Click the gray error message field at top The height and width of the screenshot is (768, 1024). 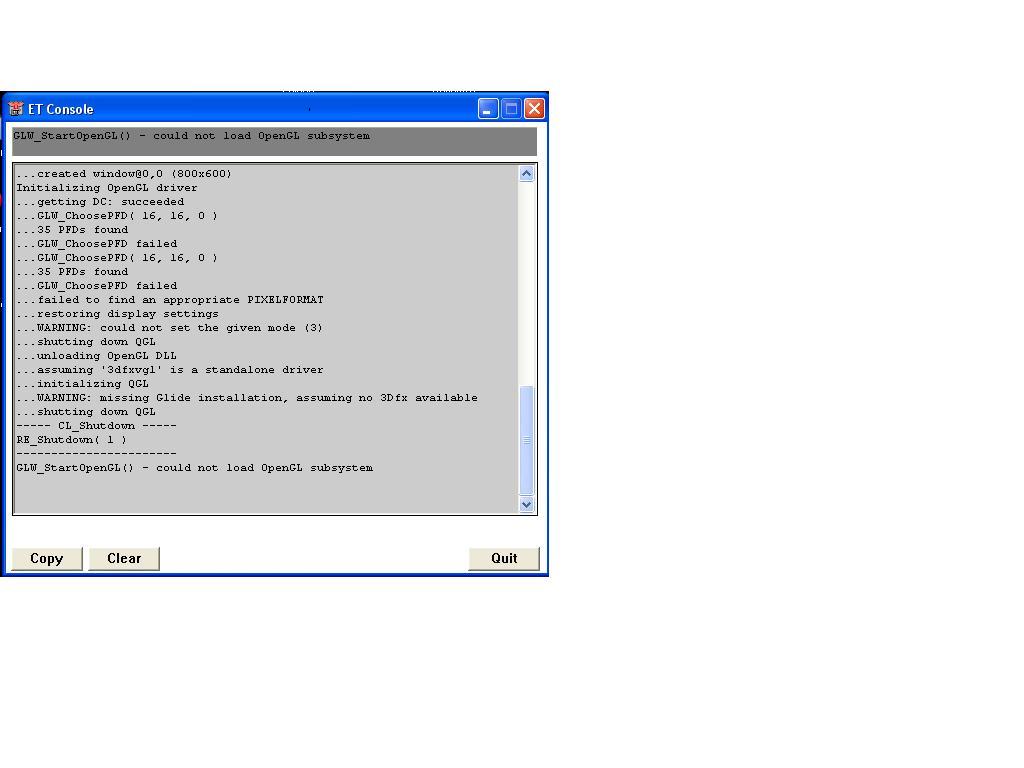point(275,142)
